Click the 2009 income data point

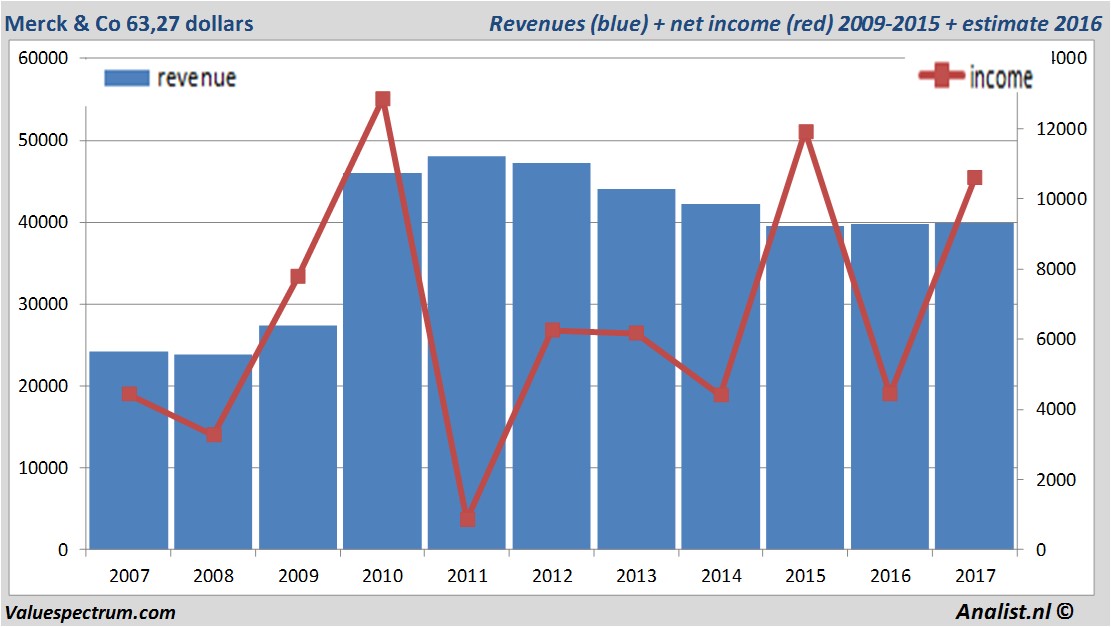298,276
